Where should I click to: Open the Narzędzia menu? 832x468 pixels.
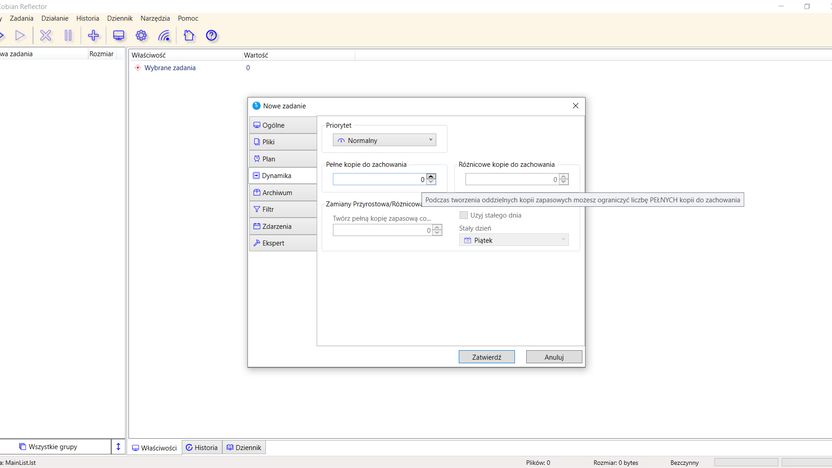coord(155,18)
